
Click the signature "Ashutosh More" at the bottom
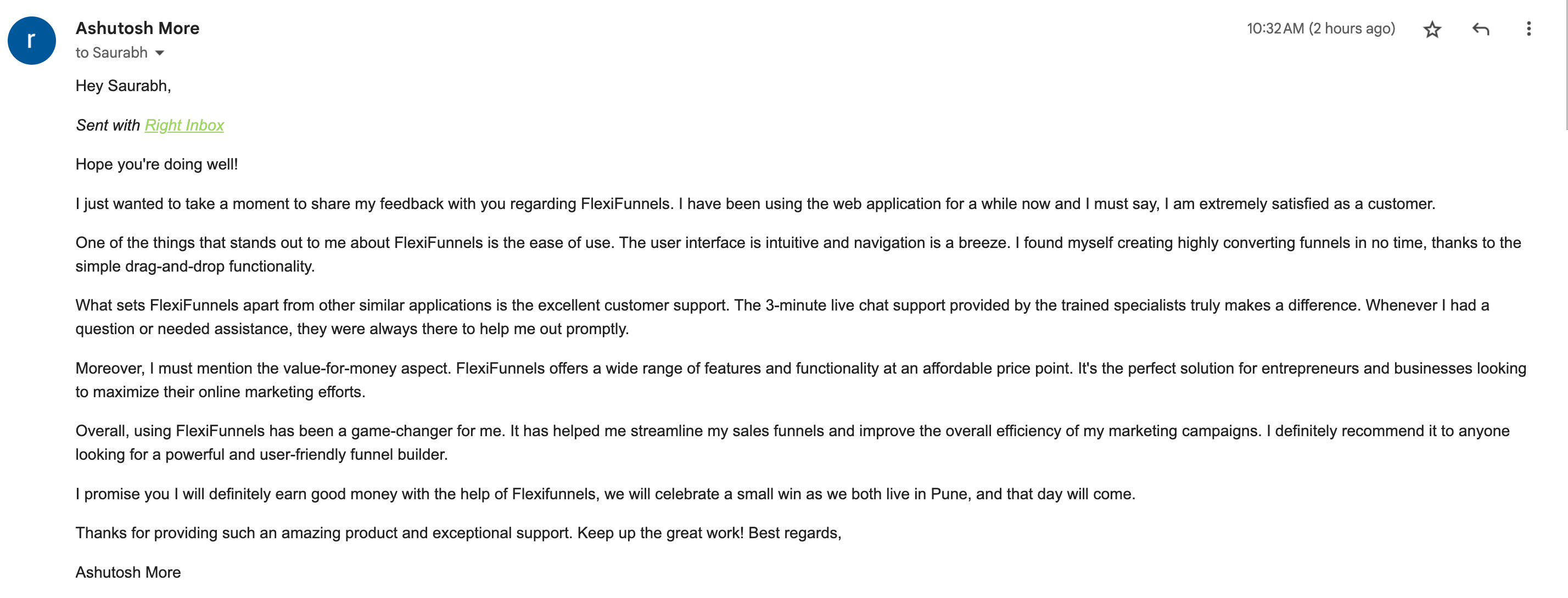(128, 572)
